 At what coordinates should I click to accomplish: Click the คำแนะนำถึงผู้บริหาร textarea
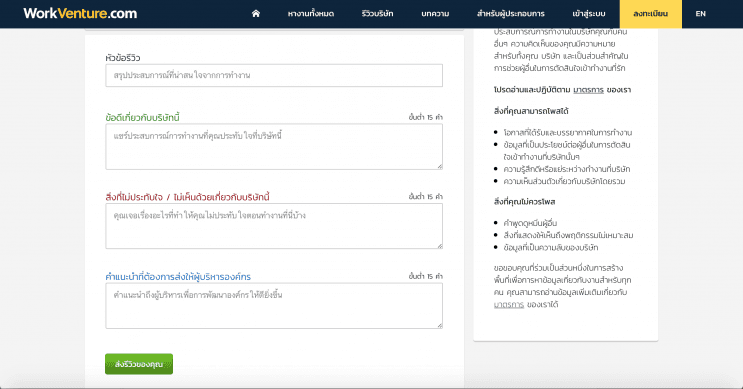(274, 306)
